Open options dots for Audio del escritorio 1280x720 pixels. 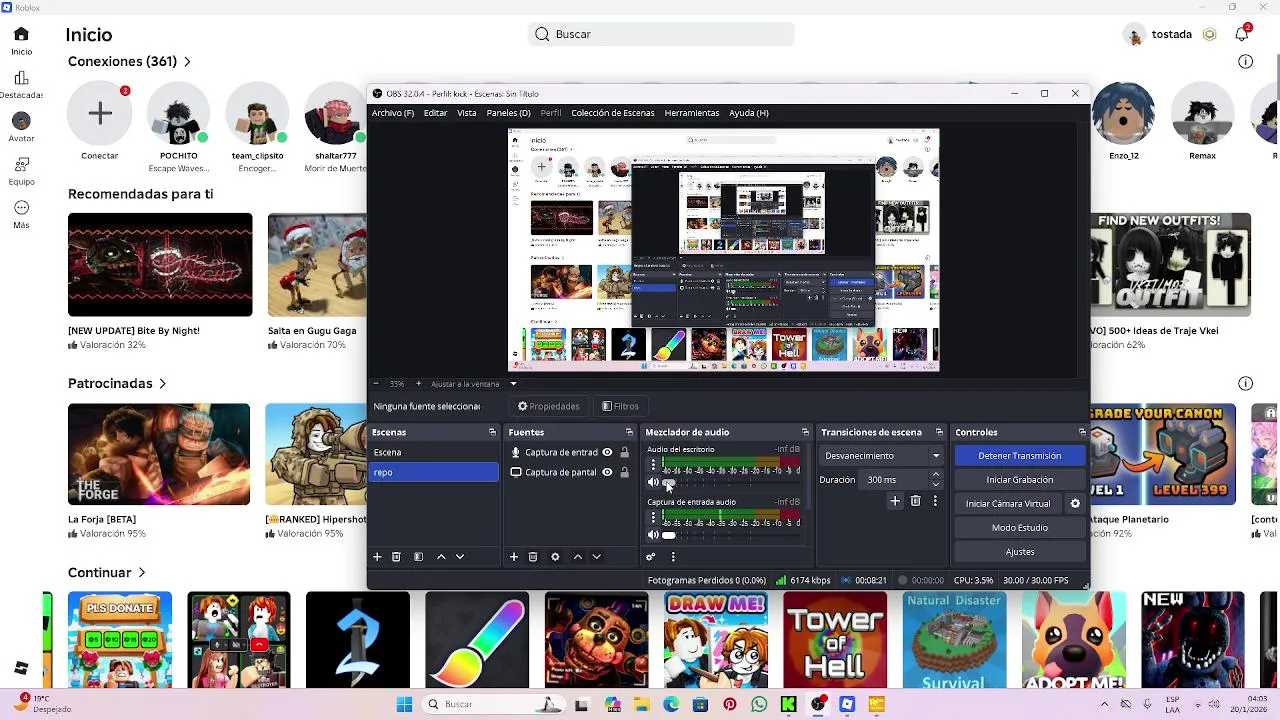[653, 465]
